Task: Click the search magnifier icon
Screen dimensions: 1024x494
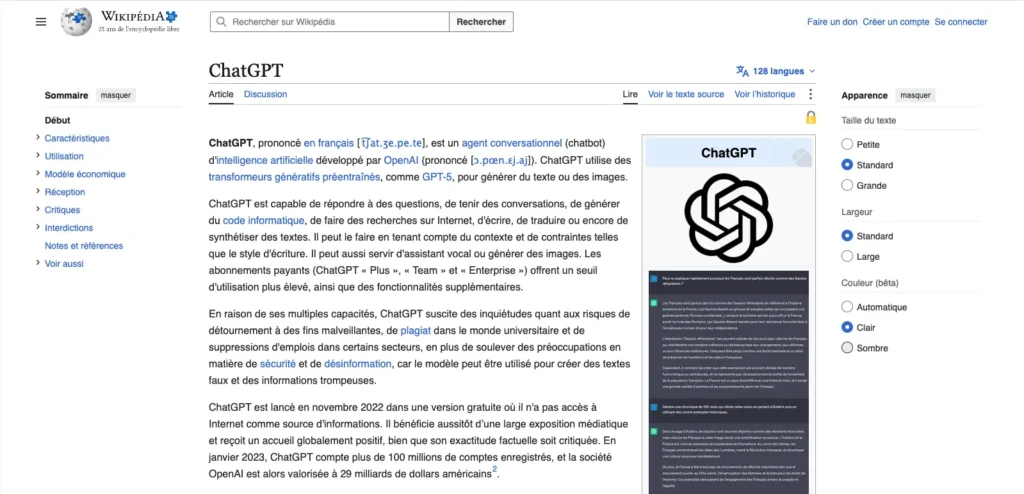Action: 221,22
